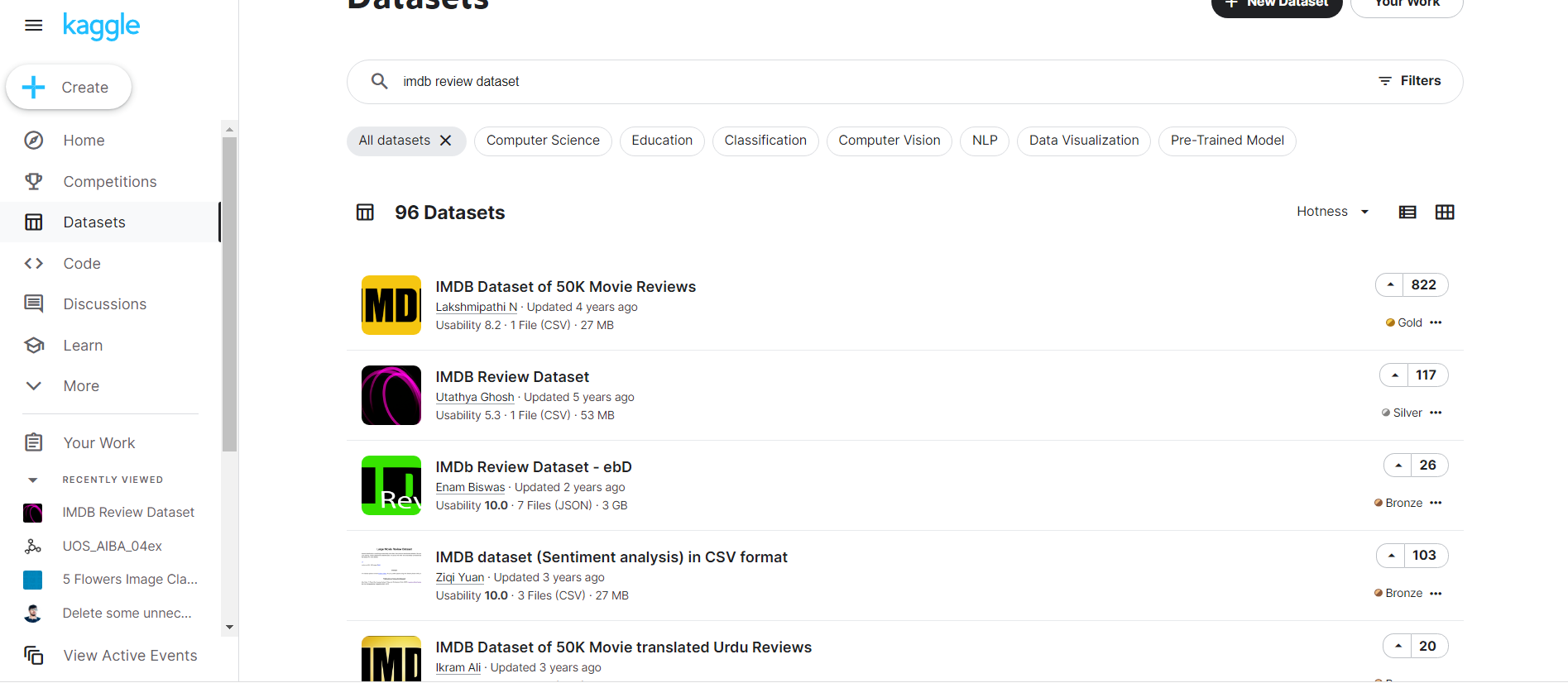This screenshot has height=683, width=1568.
Task: Open Competitions in sidebar
Action: [x=110, y=182]
